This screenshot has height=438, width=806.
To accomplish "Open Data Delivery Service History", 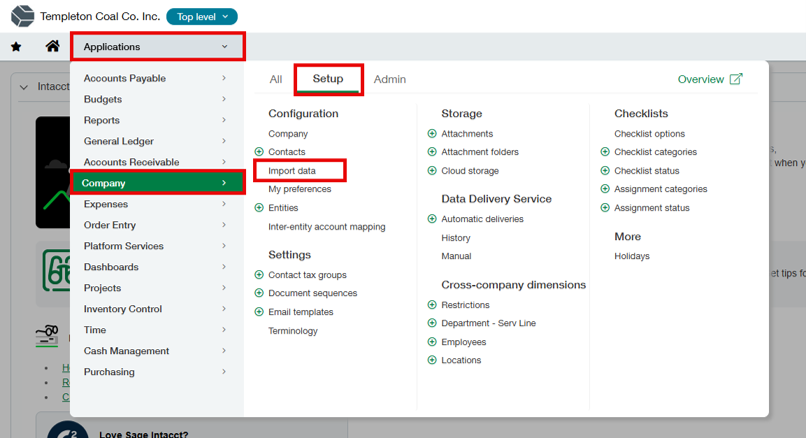I will click(455, 238).
